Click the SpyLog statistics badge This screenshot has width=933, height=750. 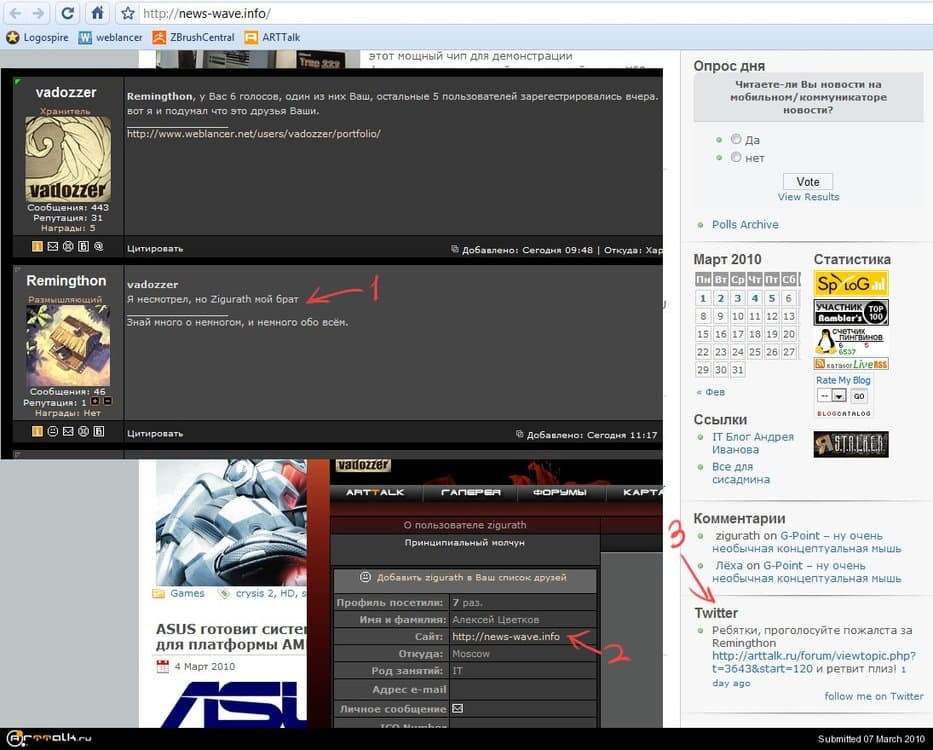(x=850, y=283)
